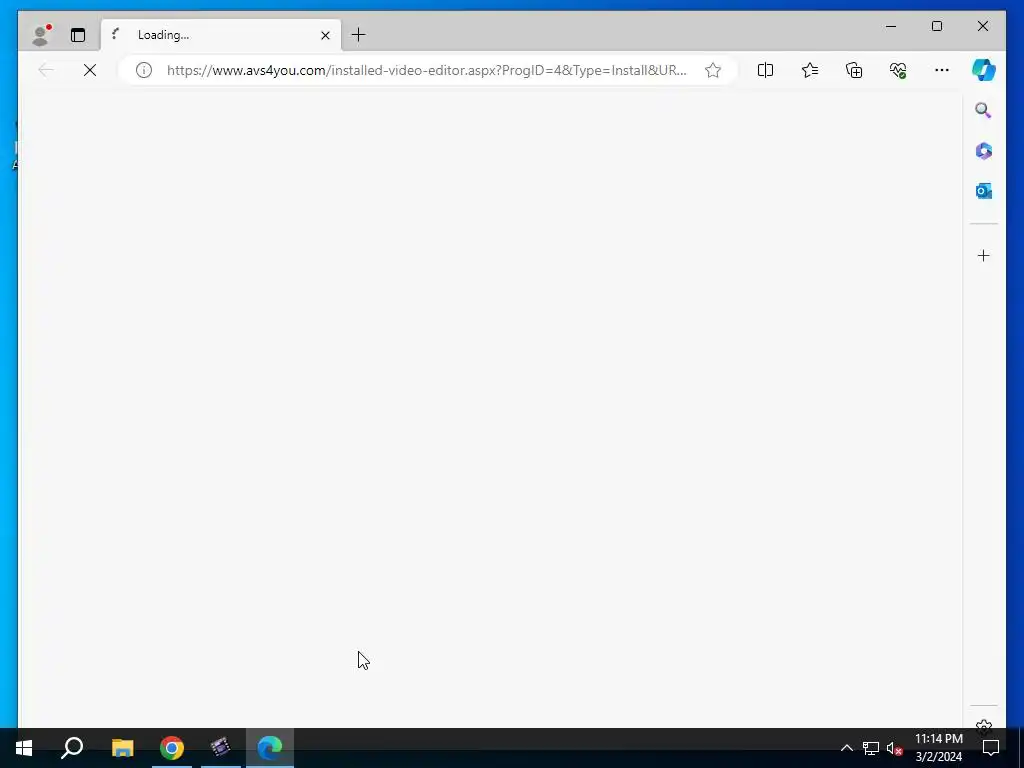Close the Loading... tab

click(x=325, y=35)
